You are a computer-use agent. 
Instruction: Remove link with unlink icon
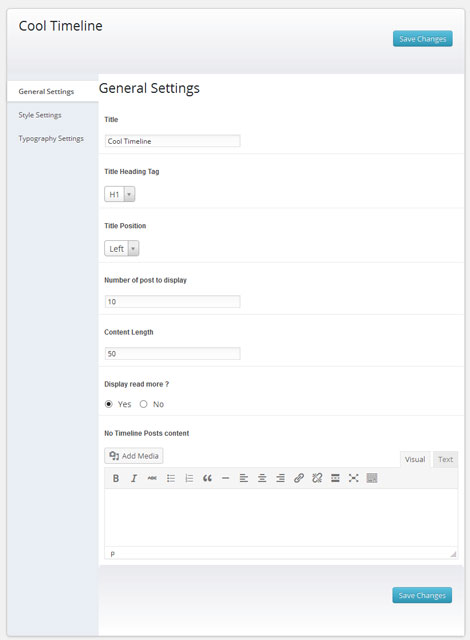tap(317, 478)
